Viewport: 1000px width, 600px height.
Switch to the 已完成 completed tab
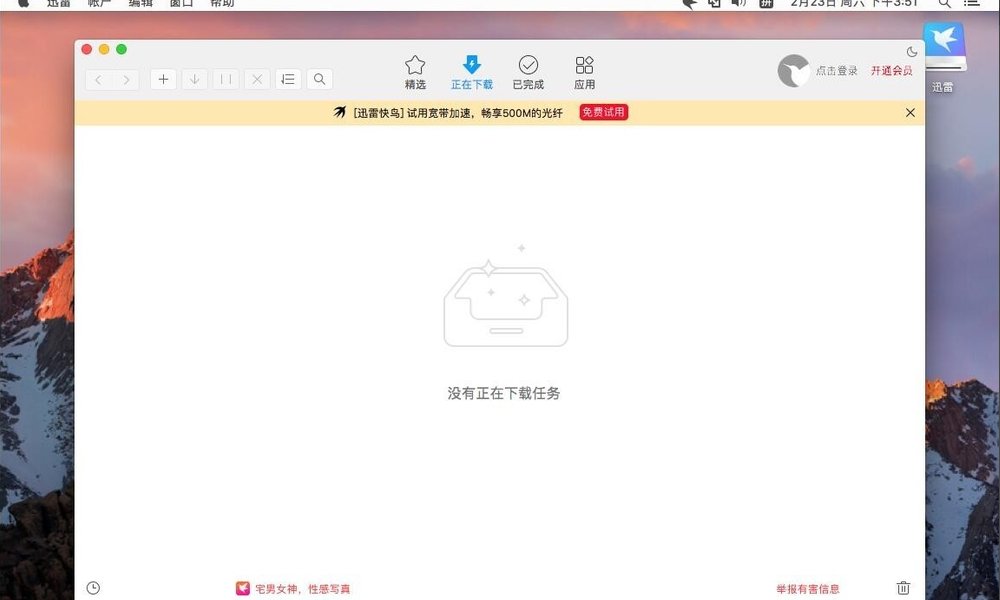point(529,71)
